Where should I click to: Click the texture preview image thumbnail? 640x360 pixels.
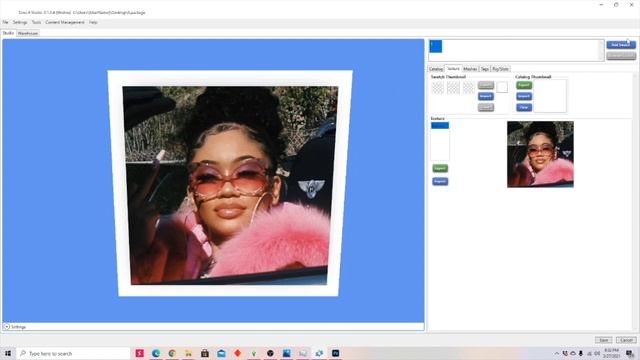[x=540, y=154]
